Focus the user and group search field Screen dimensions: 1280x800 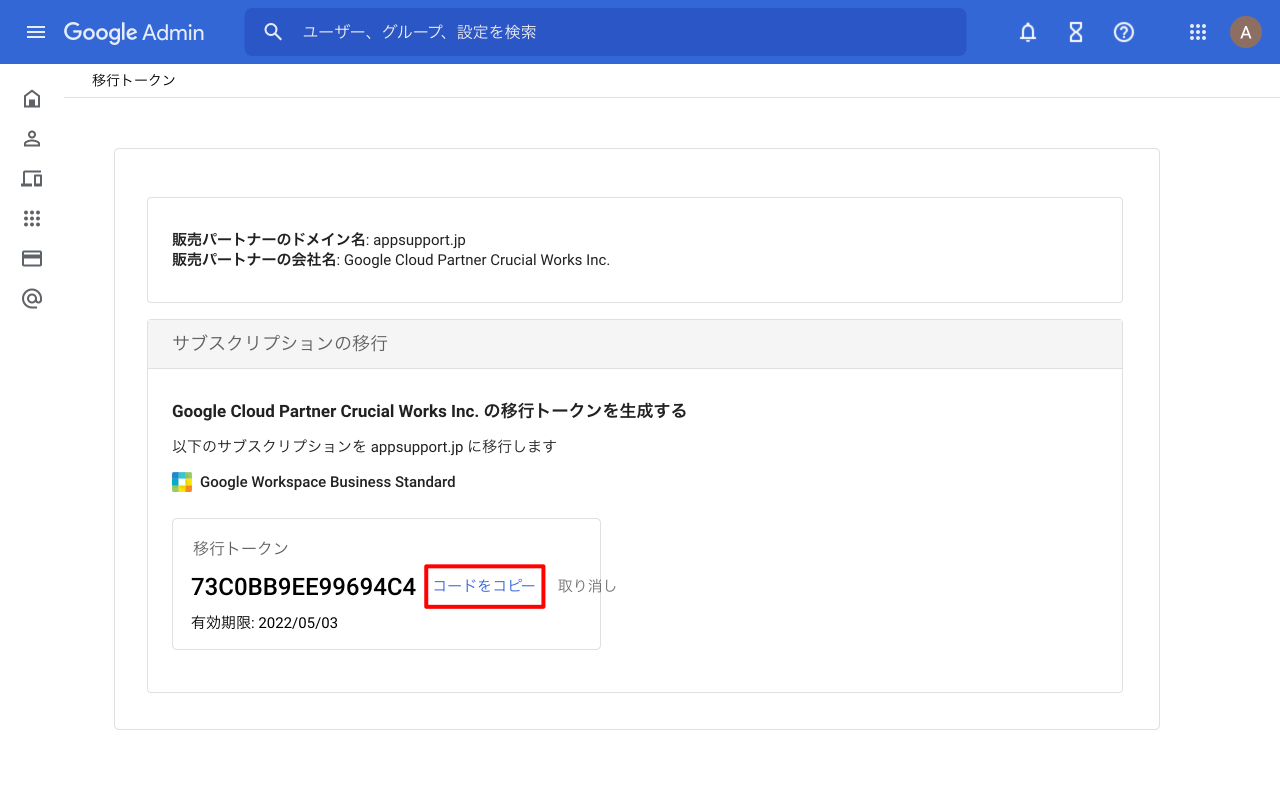[605, 32]
